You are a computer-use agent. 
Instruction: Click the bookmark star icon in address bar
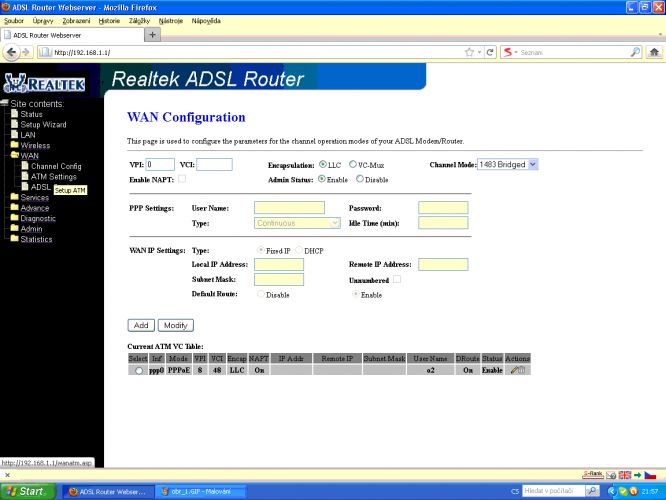[469, 52]
